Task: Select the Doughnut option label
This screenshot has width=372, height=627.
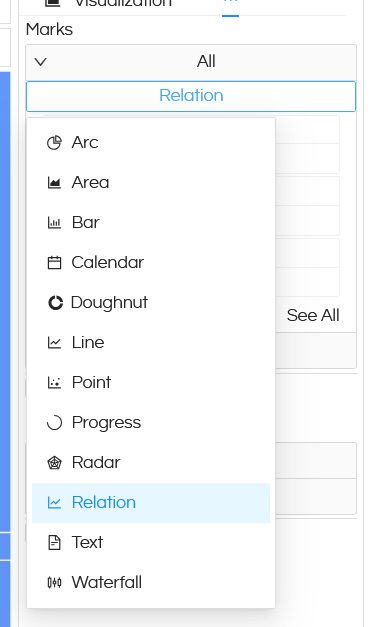Action: point(109,303)
